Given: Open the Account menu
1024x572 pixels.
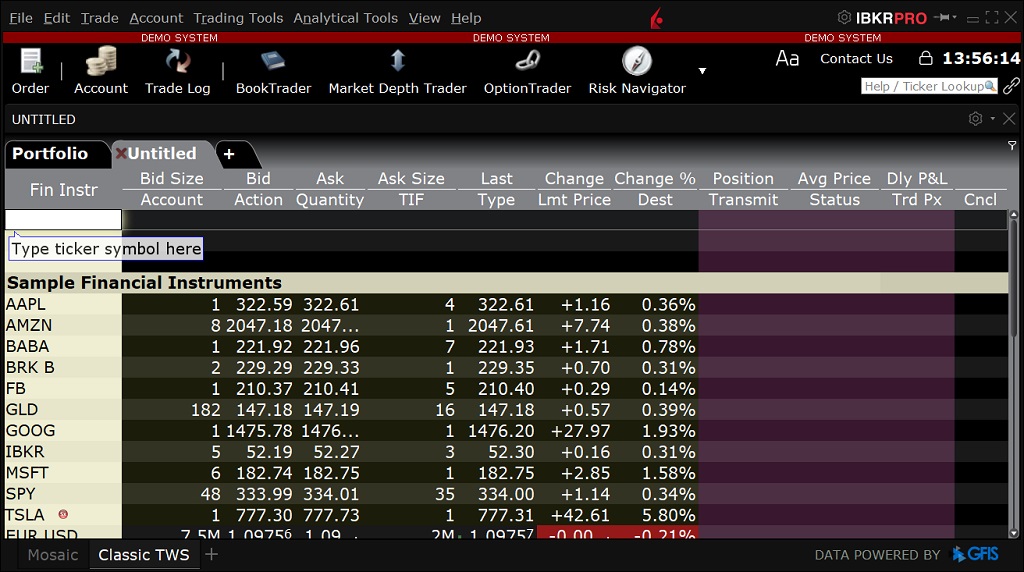Looking at the screenshot, I should click(x=156, y=18).
